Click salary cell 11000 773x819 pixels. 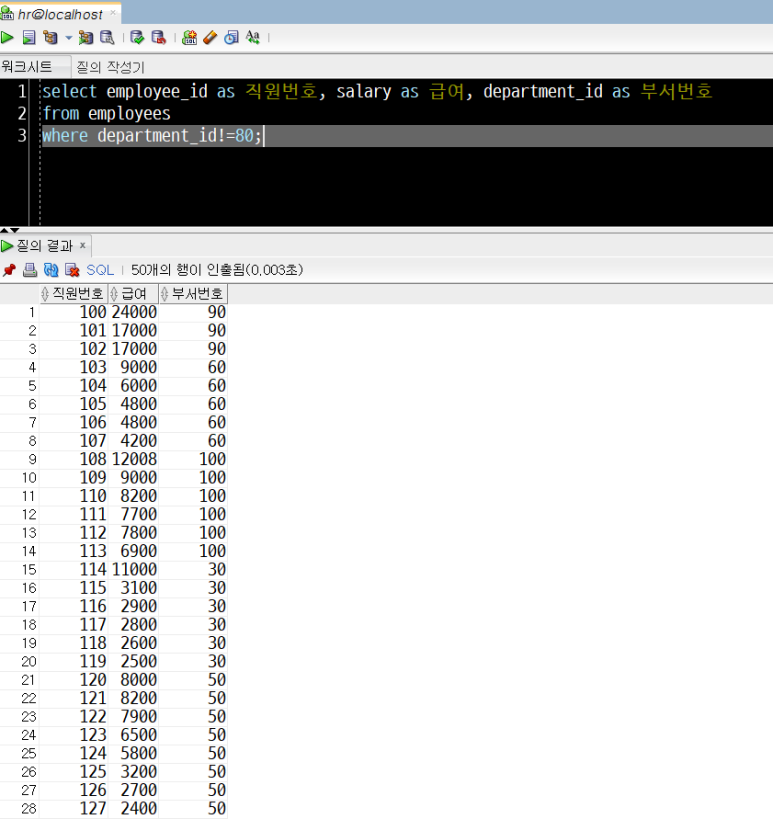click(134, 569)
